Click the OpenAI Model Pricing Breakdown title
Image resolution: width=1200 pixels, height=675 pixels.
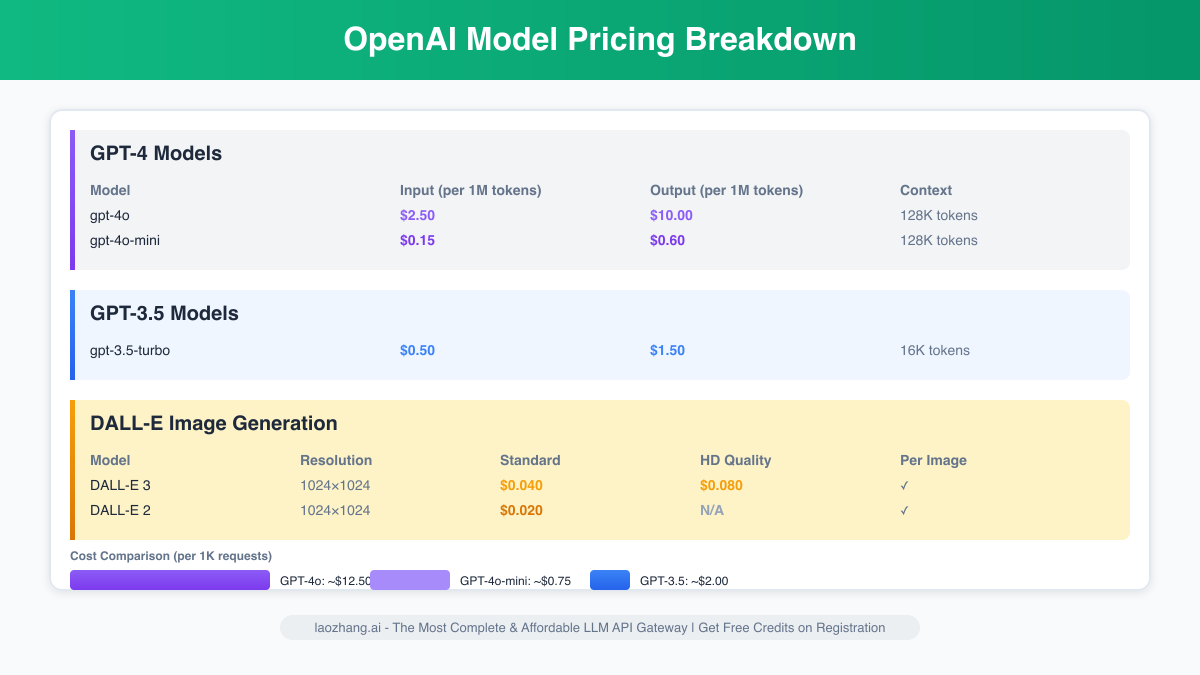point(600,39)
